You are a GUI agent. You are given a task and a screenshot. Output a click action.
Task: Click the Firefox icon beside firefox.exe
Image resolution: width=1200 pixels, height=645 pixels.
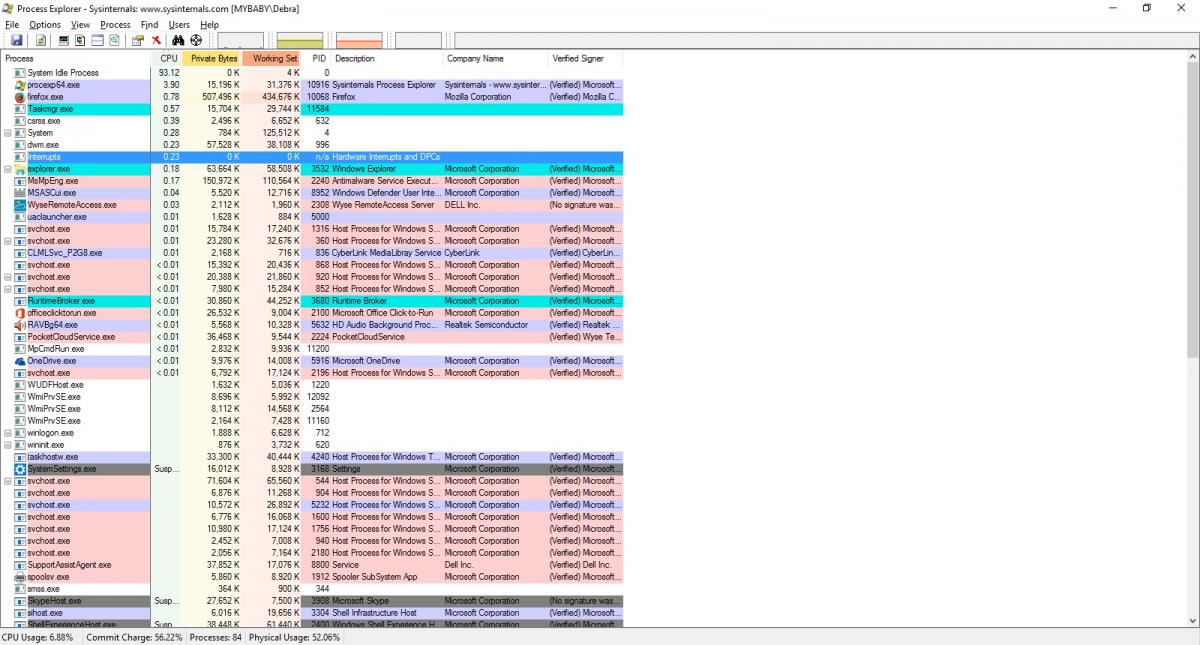click(x=20, y=97)
